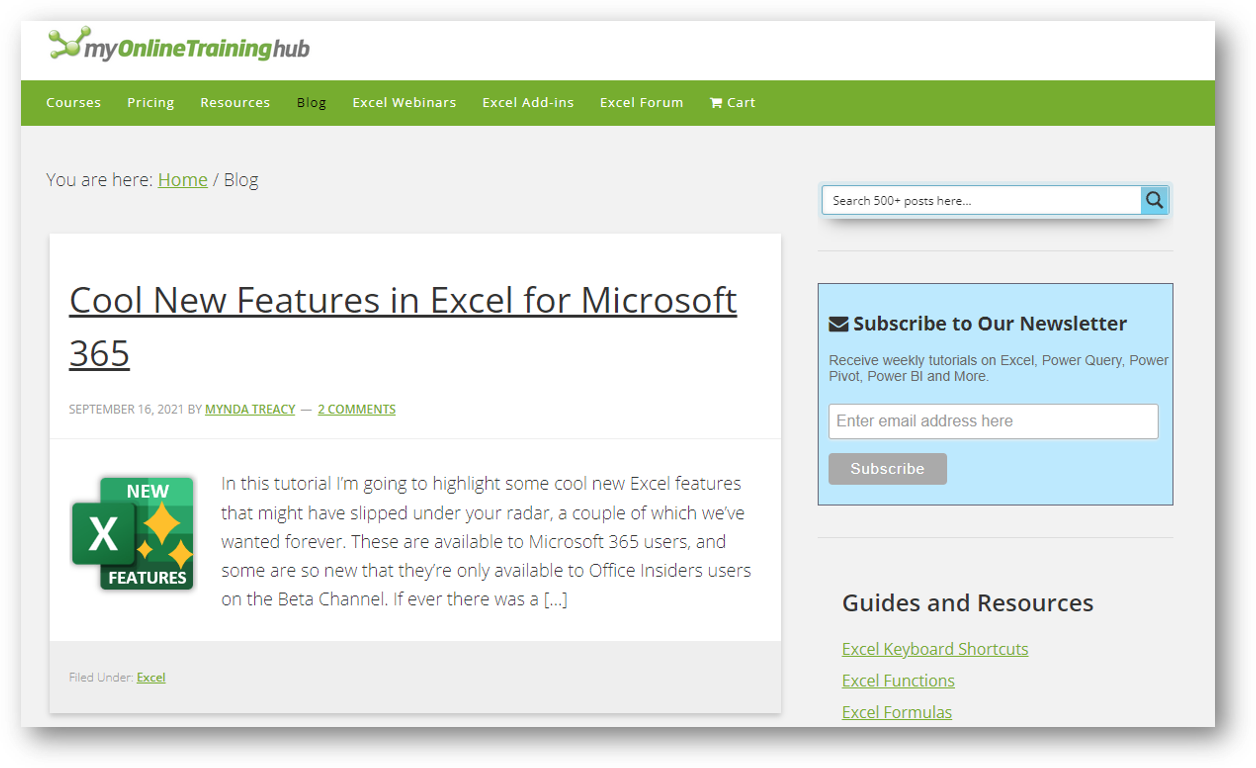Click the search magnifying glass icon

click(x=1154, y=200)
